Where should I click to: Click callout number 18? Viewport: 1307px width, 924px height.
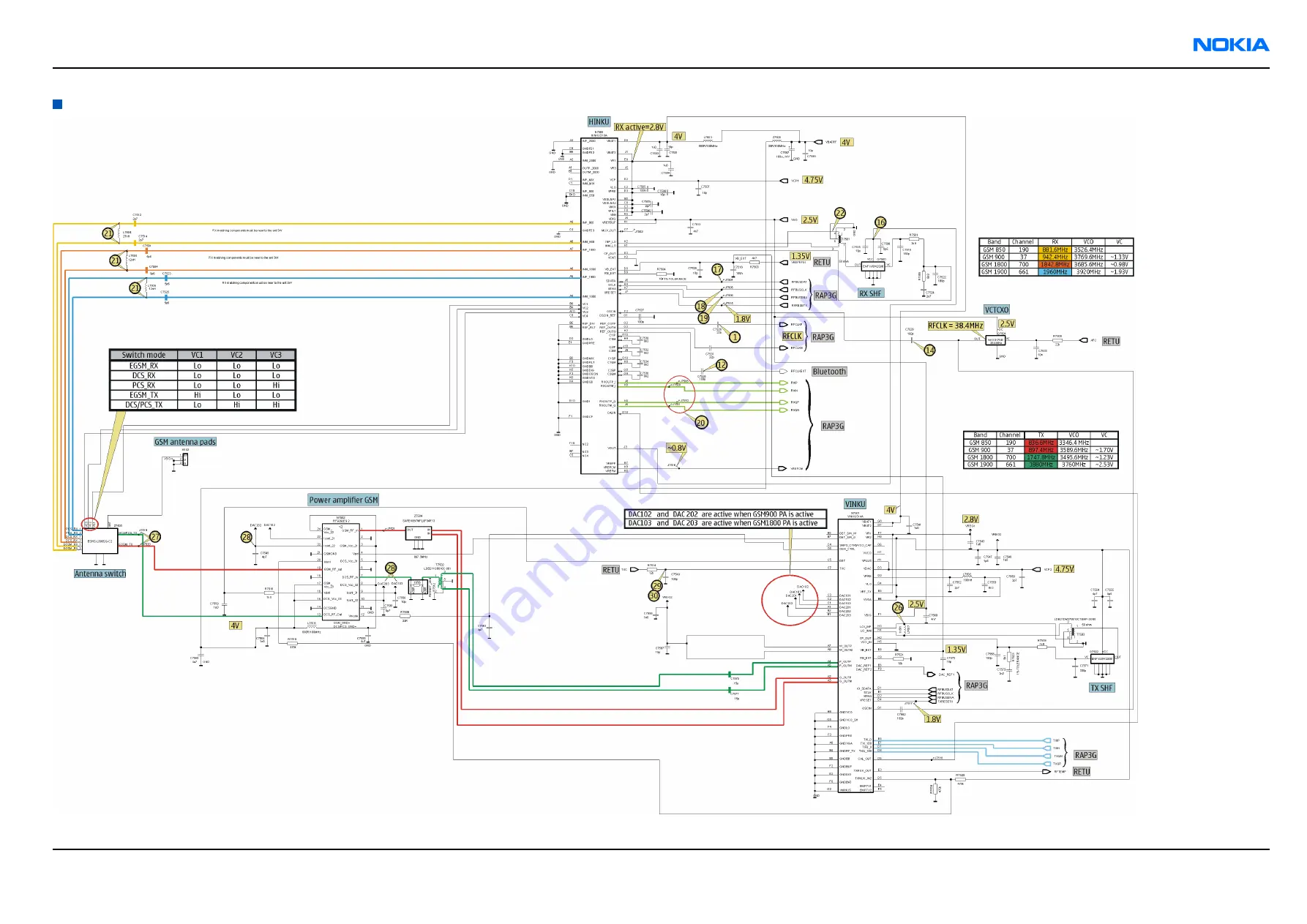click(701, 307)
